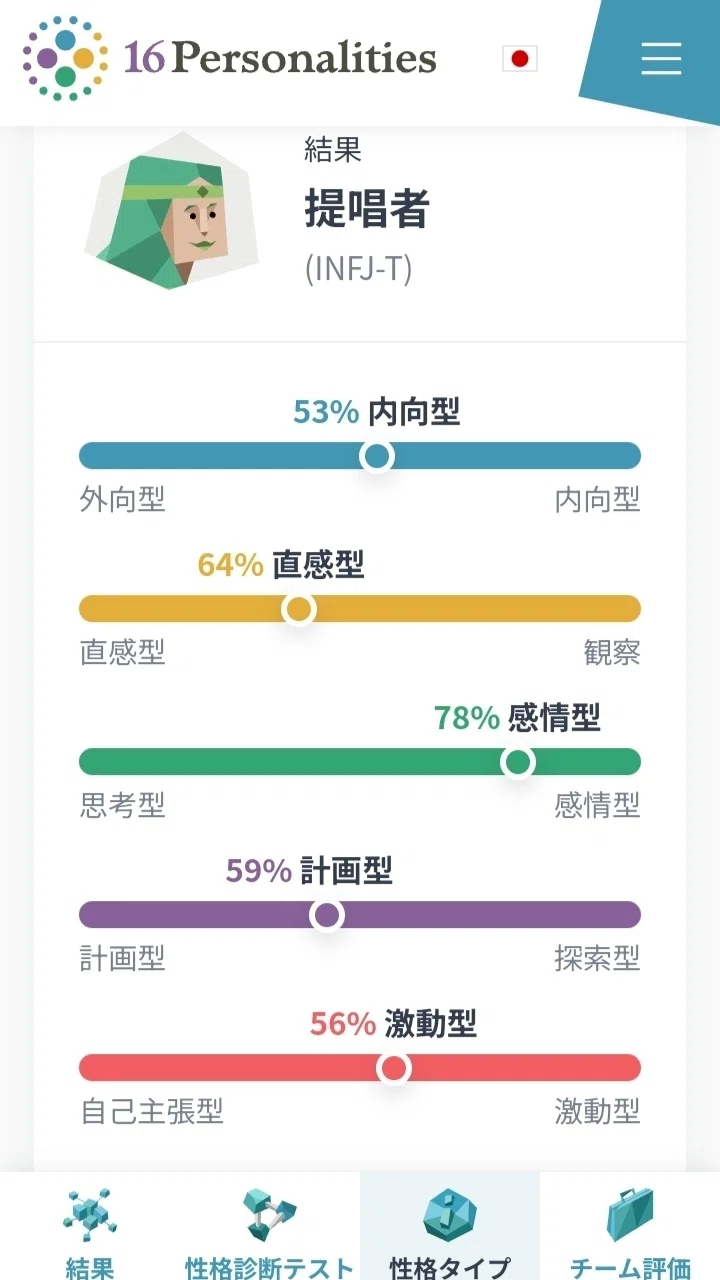Click the 53% 内向型 label
This screenshot has height=1280, width=720.
377,411
